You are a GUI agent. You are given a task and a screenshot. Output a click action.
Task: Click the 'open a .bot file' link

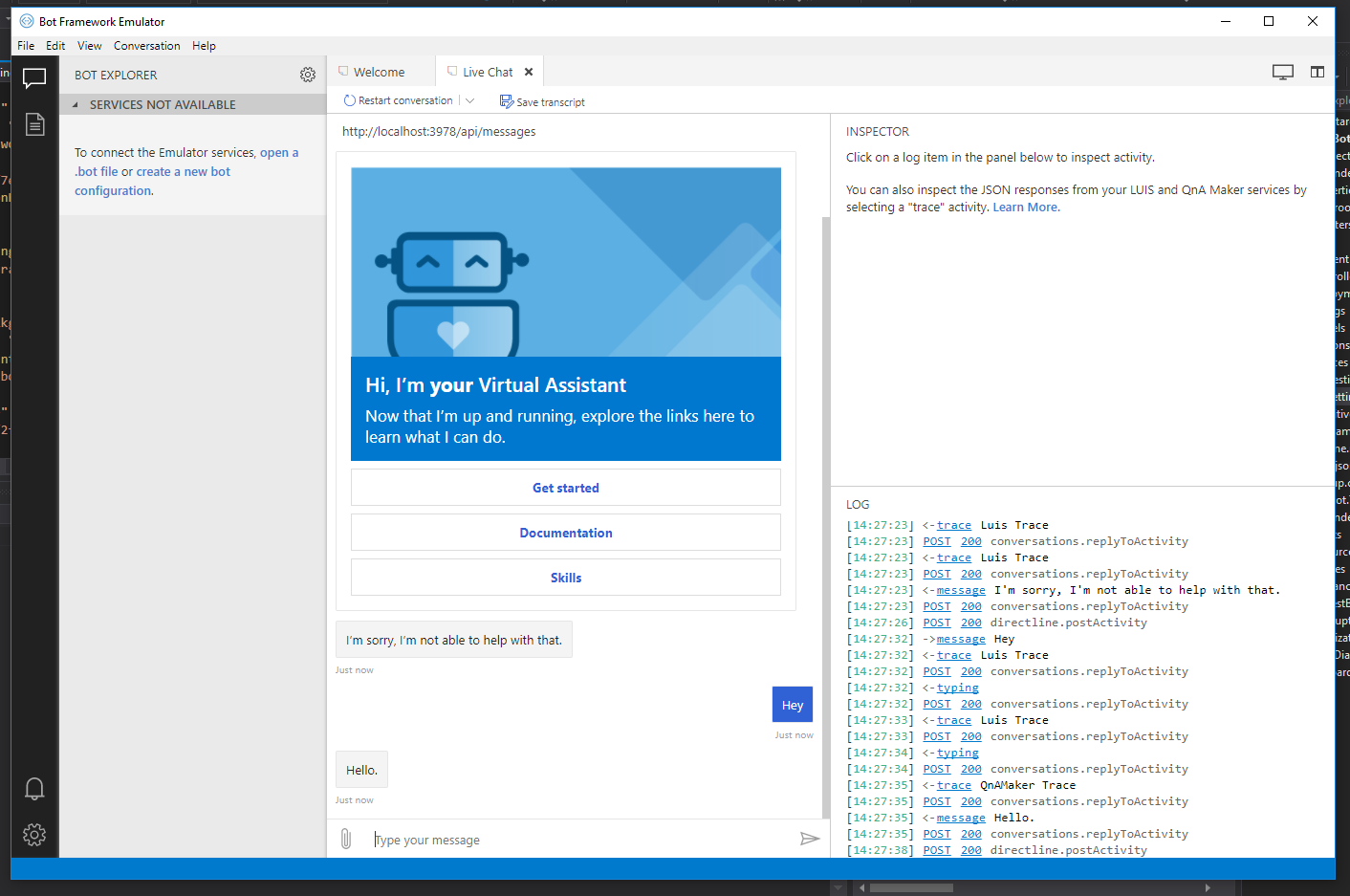(279, 152)
